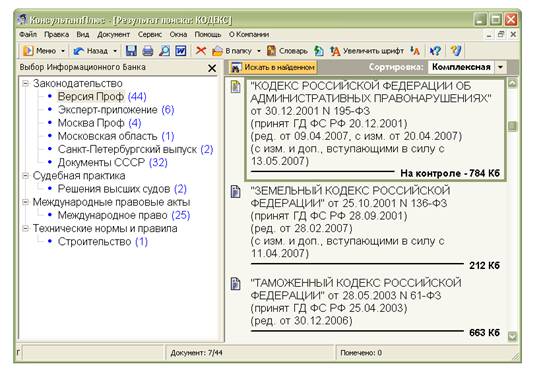Click the context help question-arrow icon

coord(435,51)
